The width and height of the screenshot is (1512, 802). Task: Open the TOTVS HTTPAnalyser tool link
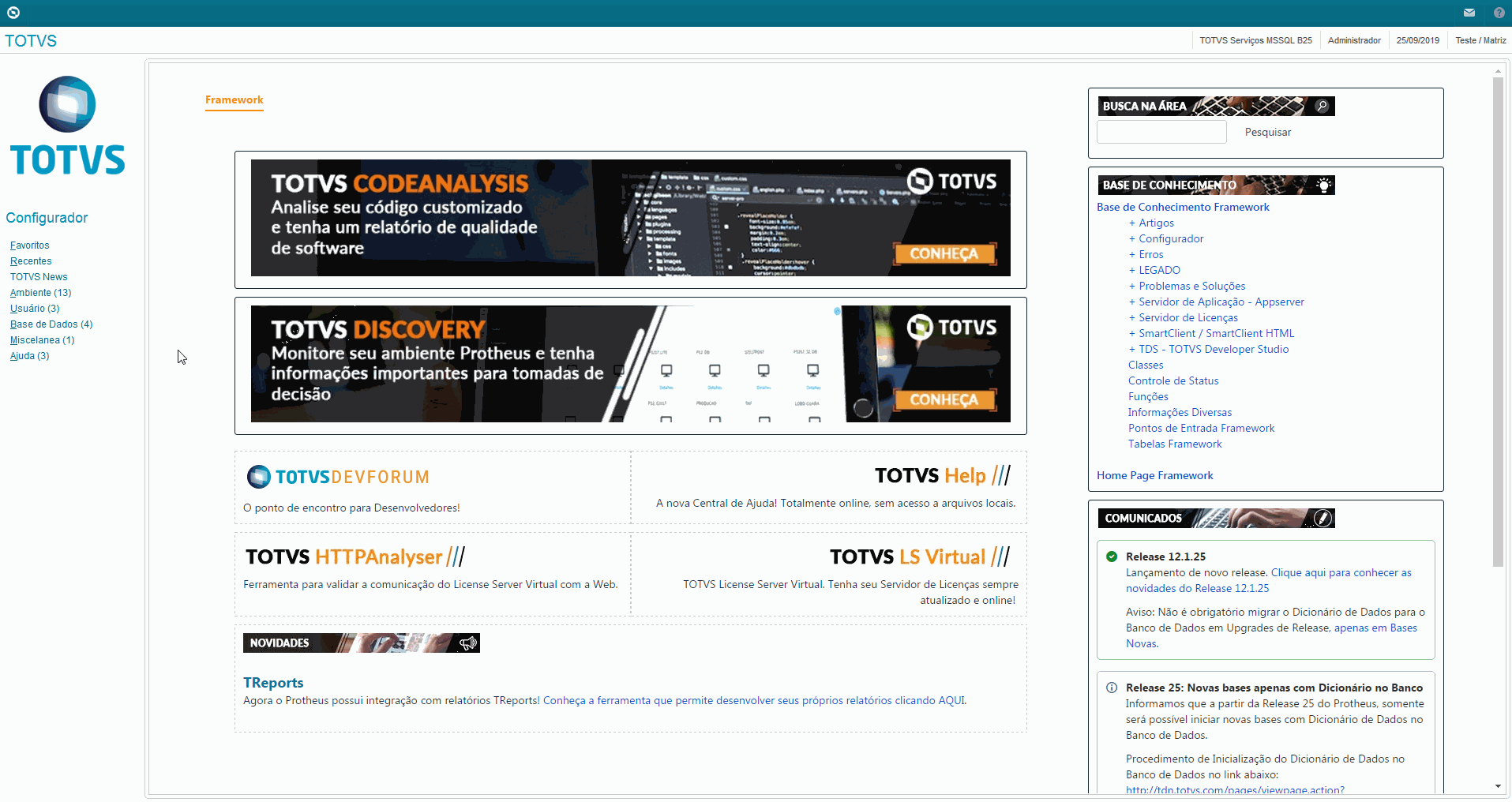pos(355,557)
